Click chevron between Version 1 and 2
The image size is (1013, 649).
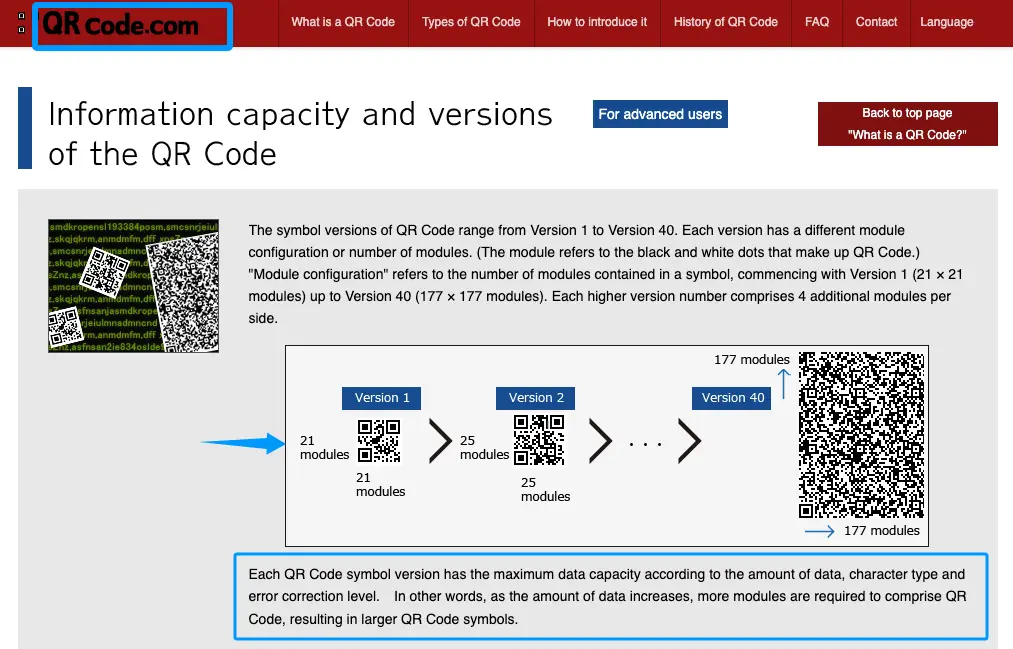[440, 441]
